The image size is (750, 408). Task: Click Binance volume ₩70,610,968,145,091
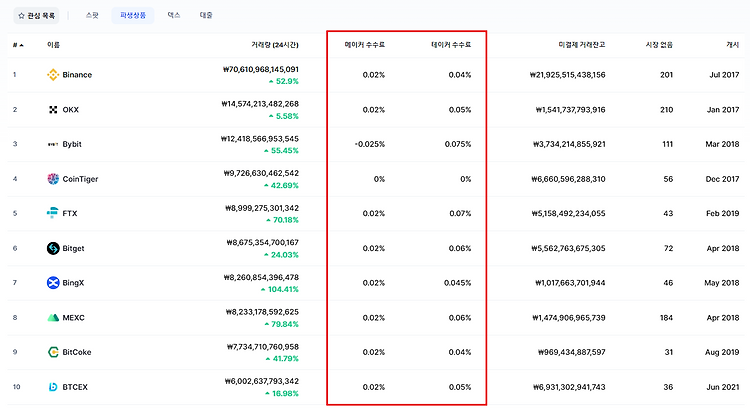point(261,69)
